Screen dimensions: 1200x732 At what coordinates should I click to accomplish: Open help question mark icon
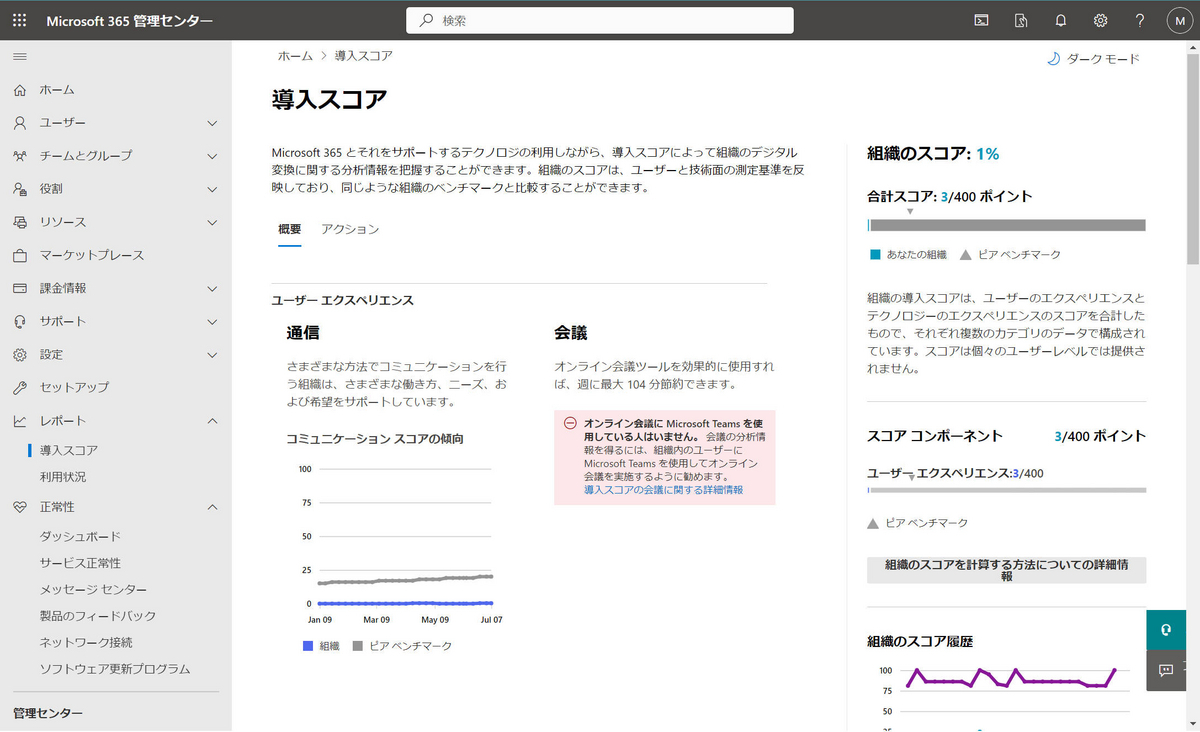1140,20
